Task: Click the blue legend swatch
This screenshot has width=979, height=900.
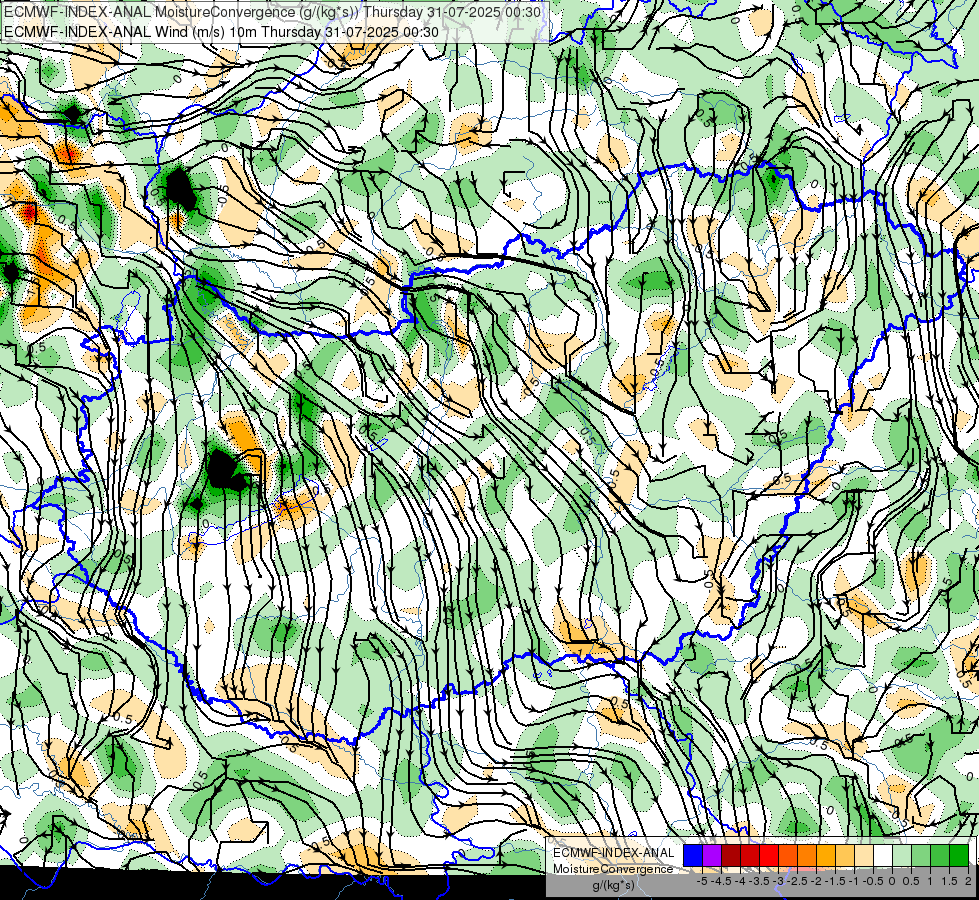Action: [693, 855]
